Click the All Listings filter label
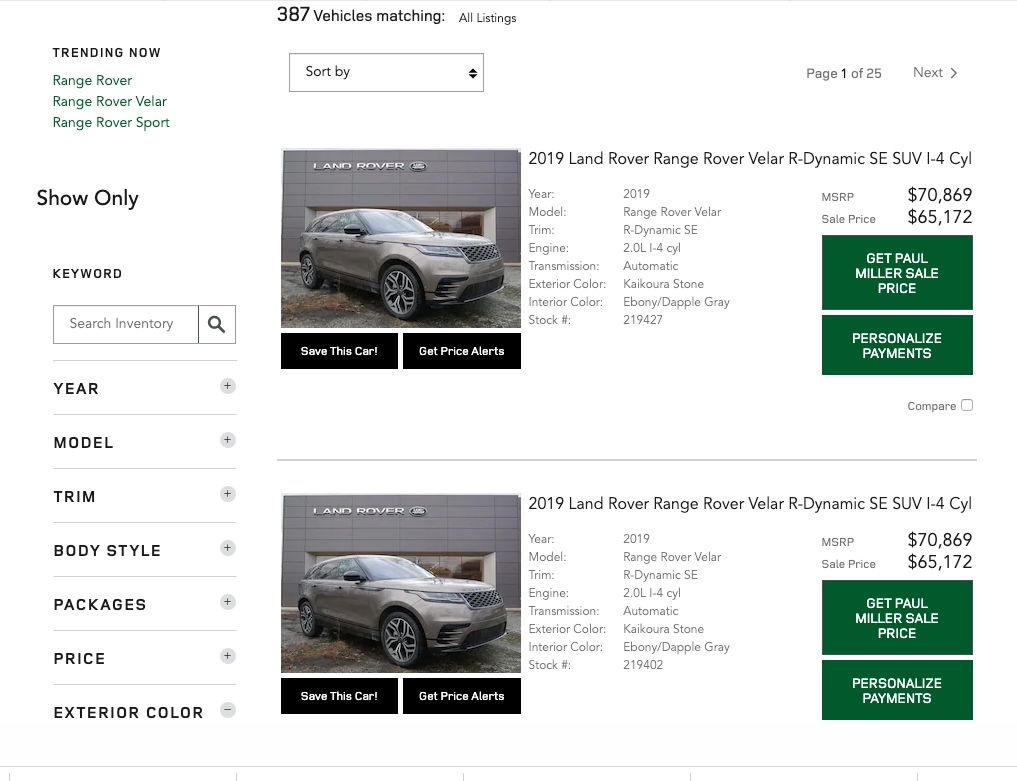The width and height of the screenshot is (1017, 781). 488,18
